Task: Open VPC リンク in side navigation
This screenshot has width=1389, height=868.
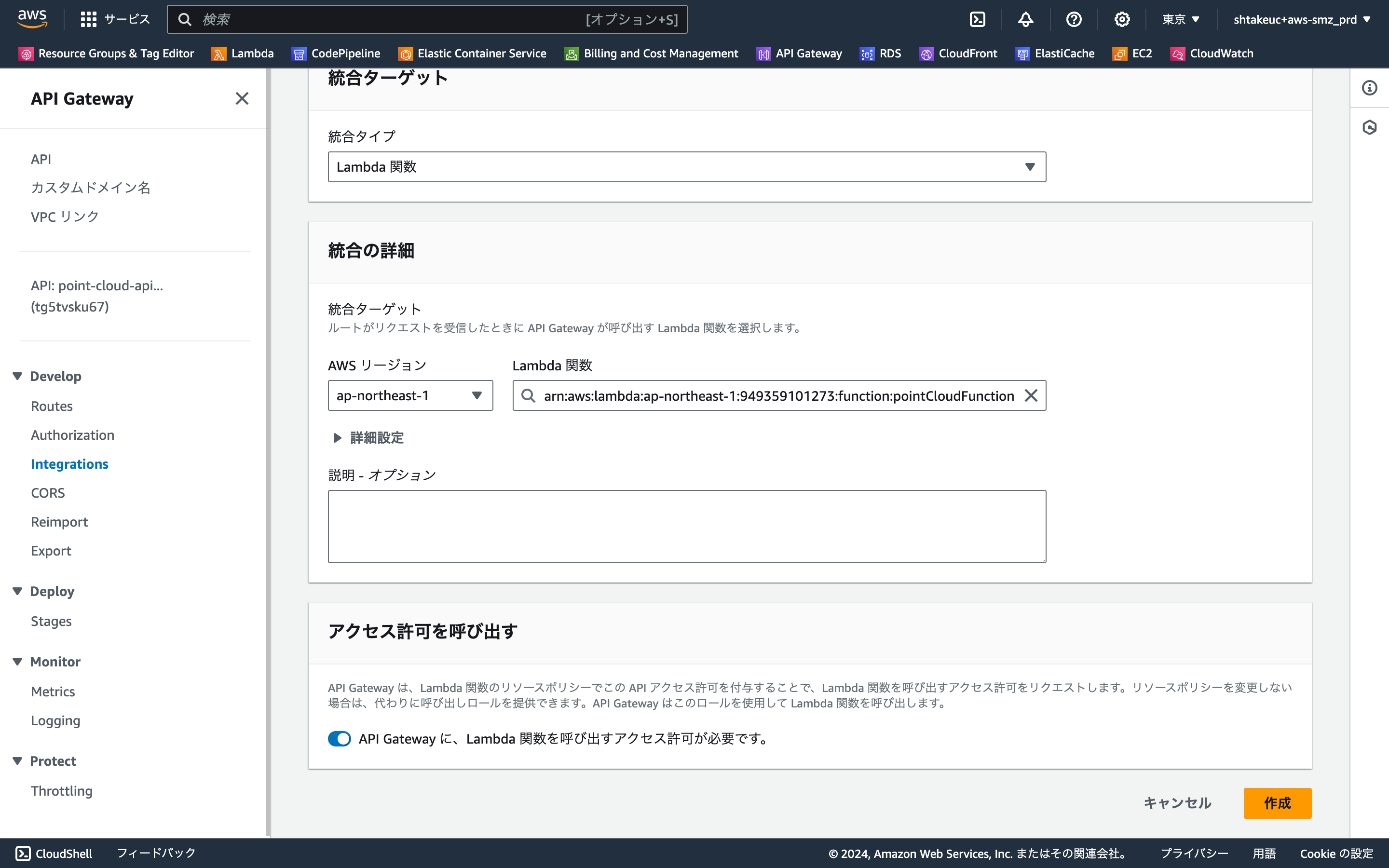Action: point(65,217)
